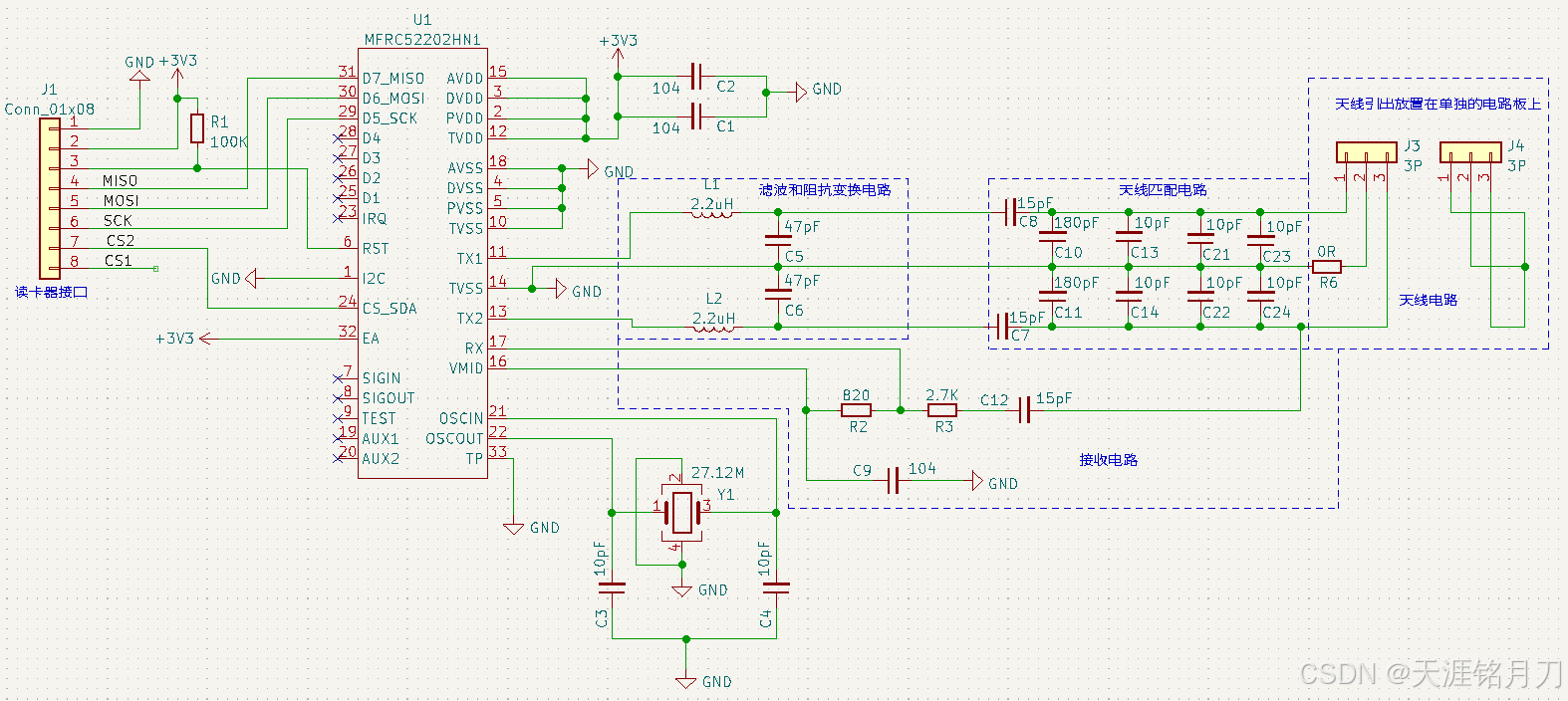Select the C9 104 capacitor symbol
1568x701 pixels.
(x=894, y=481)
